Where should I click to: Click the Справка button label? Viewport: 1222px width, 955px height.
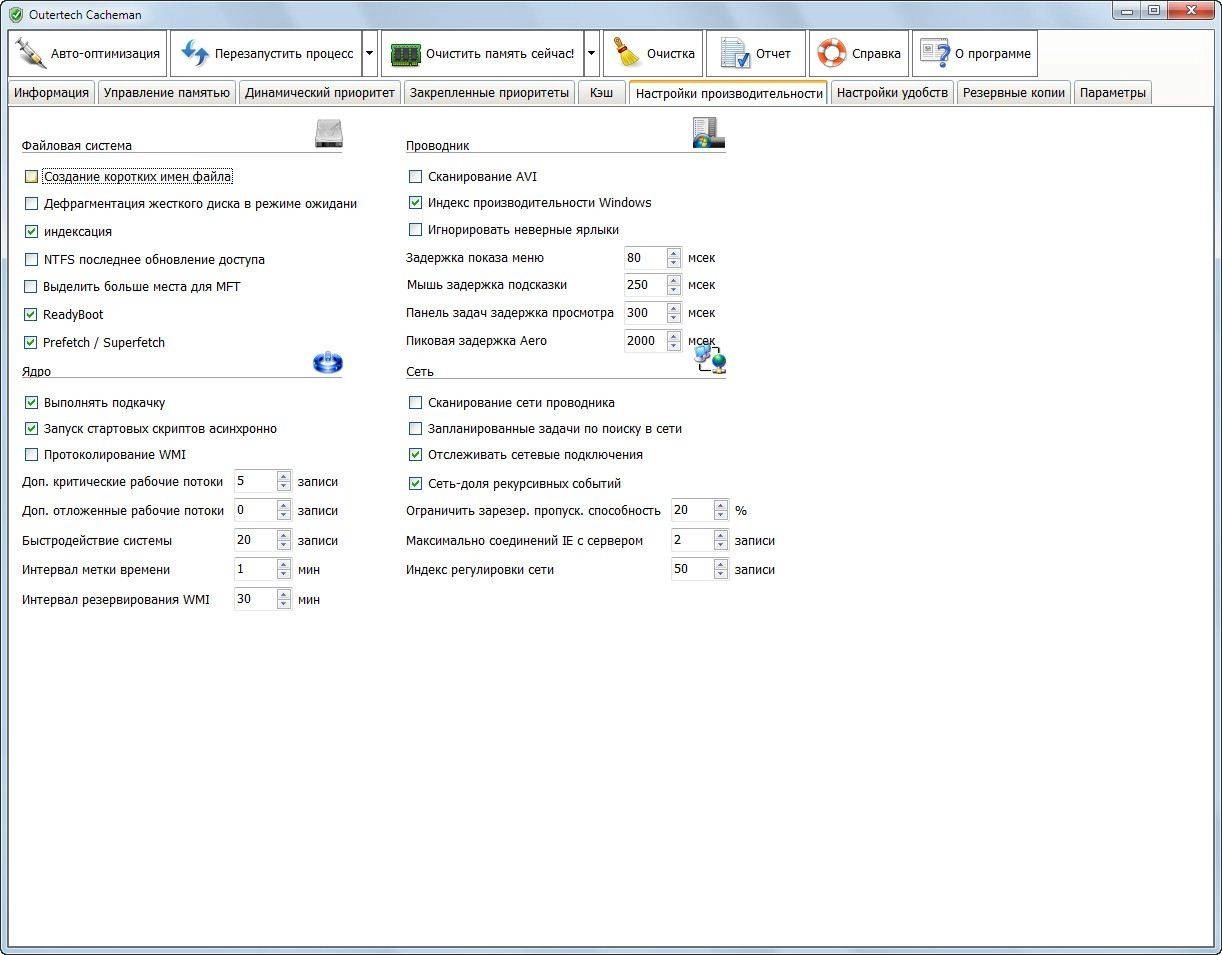[876, 54]
